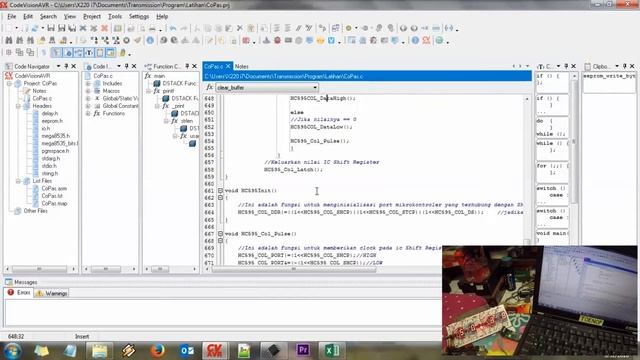Toggle the last highlighted panel button in third toolbar
This screenshot has width=640, height=360.
[111, 53]
